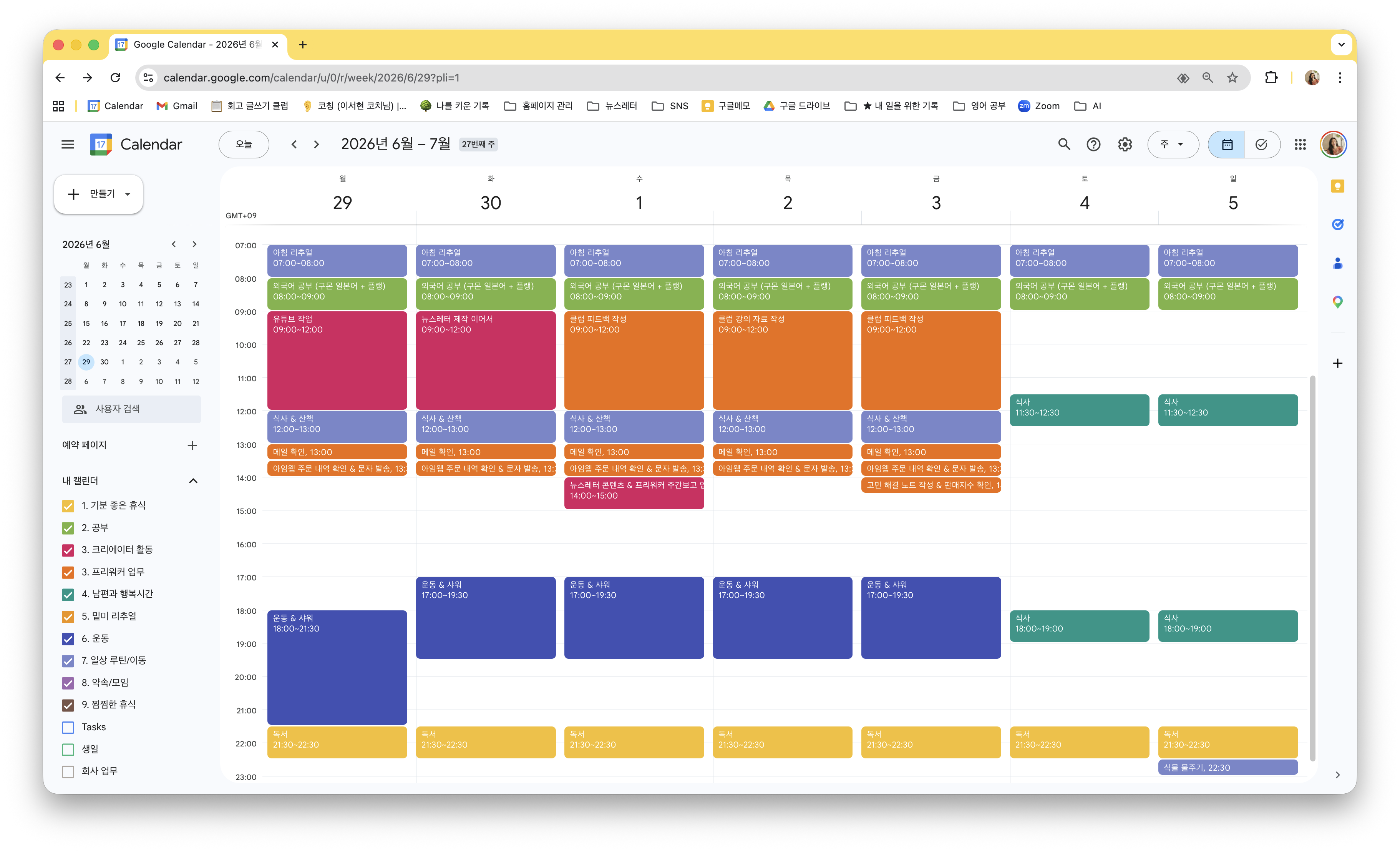Go to the next week
Viewport: 1400px width, 851px height.
[x=317, y=145]
